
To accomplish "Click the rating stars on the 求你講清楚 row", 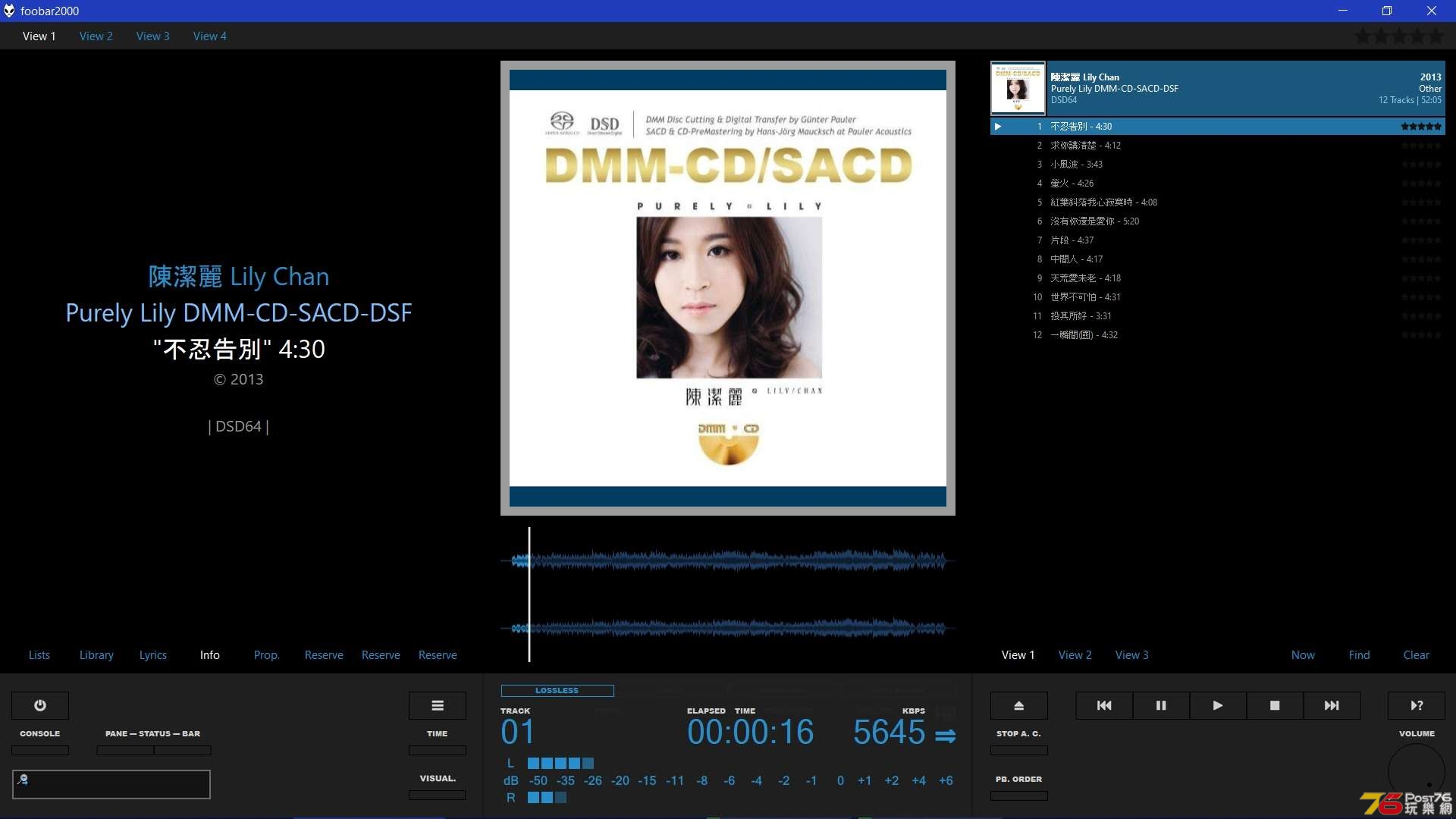I will [1421, 146].
